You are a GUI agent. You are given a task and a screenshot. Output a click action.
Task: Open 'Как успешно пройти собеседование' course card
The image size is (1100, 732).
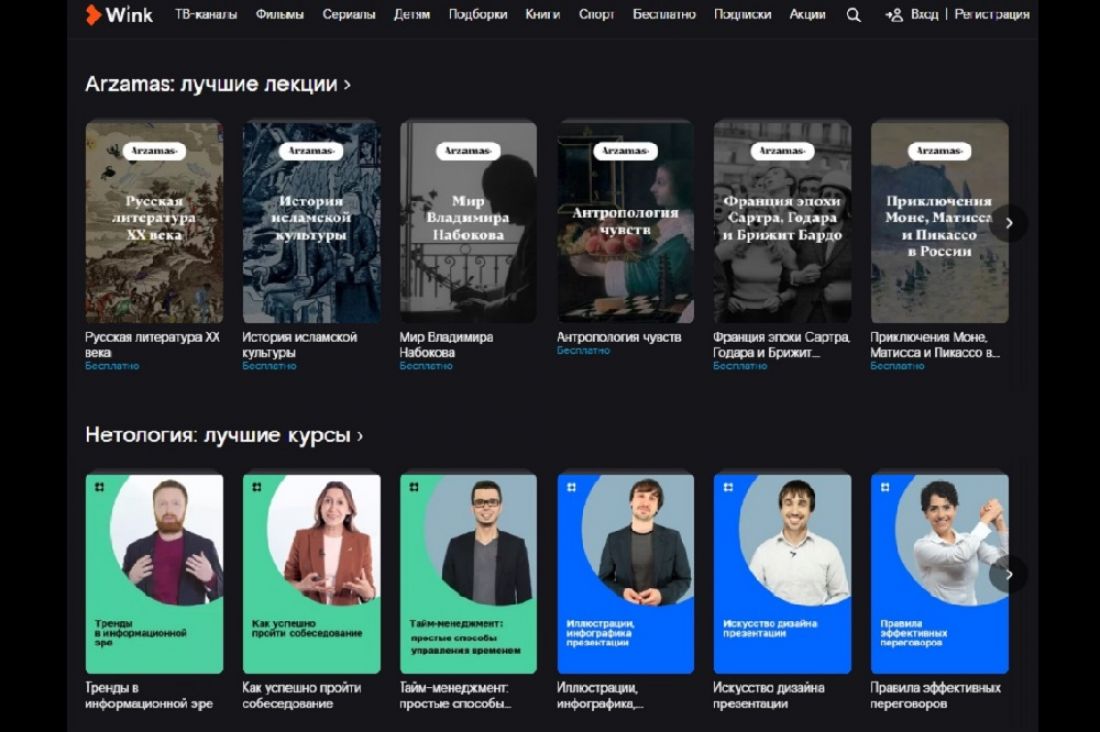pyautogui.click(x=311, y=573)
